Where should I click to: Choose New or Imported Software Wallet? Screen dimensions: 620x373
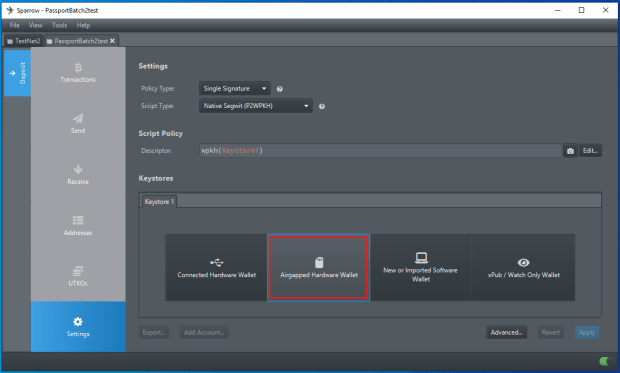[x=421, y=268]
